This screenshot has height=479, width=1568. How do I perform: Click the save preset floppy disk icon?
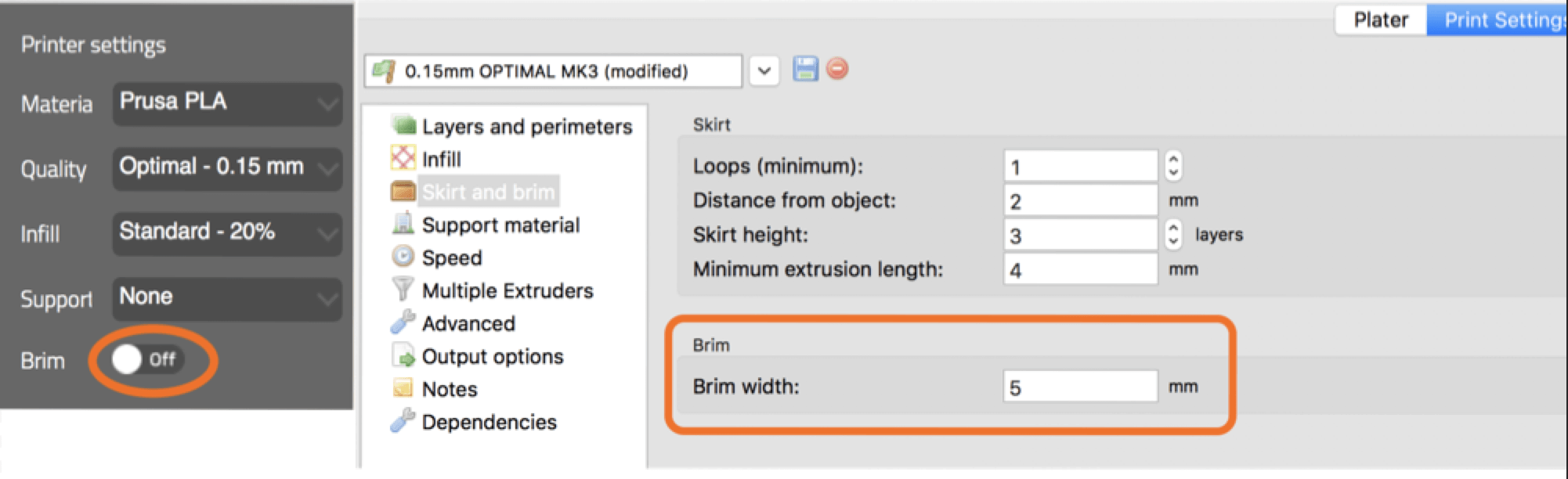[x=805, y=69]
